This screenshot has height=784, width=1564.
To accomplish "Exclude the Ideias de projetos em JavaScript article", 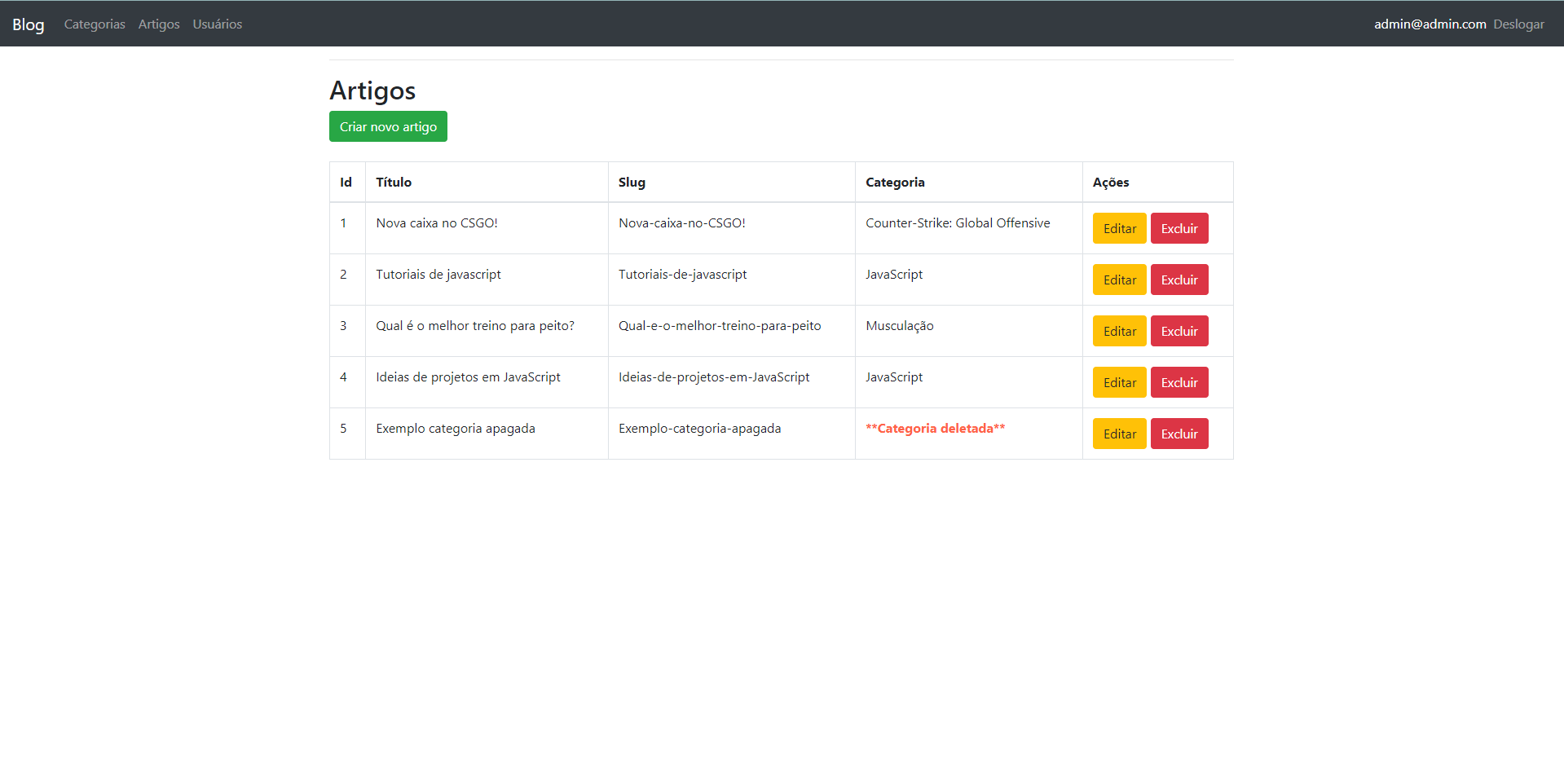I will point(1179,382).
